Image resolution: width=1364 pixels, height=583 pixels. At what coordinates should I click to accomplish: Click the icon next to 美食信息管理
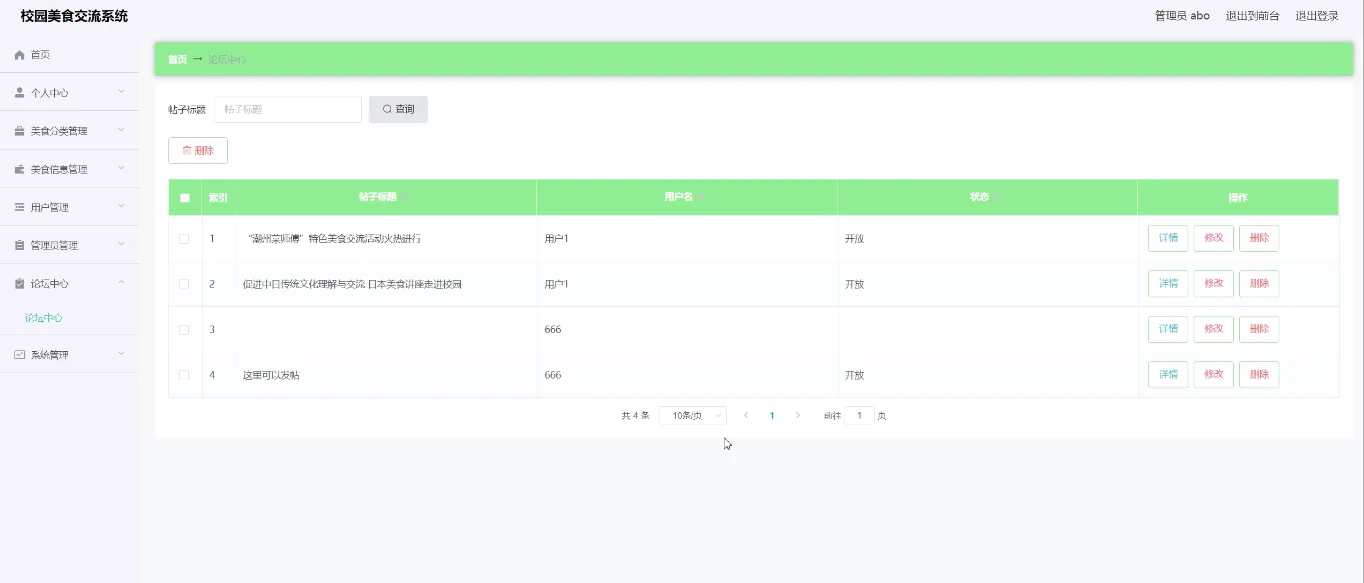19,169
